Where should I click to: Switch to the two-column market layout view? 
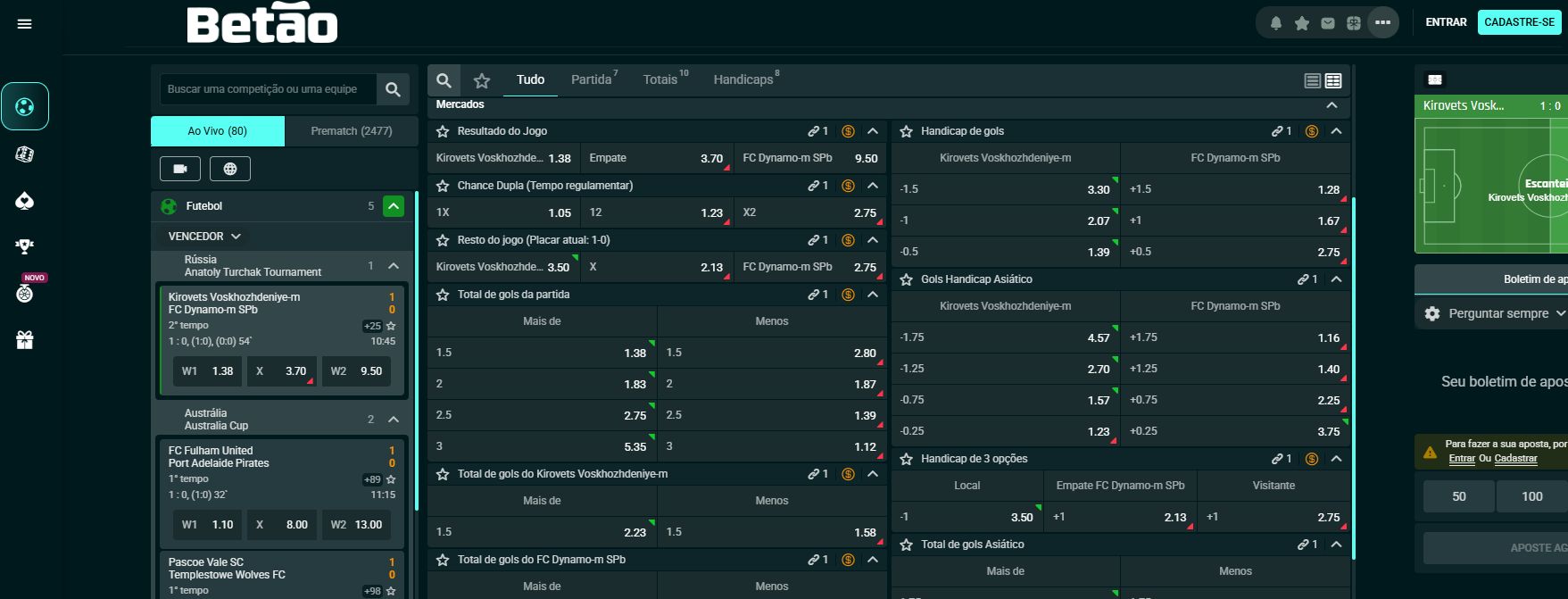tap(1333, 81)
